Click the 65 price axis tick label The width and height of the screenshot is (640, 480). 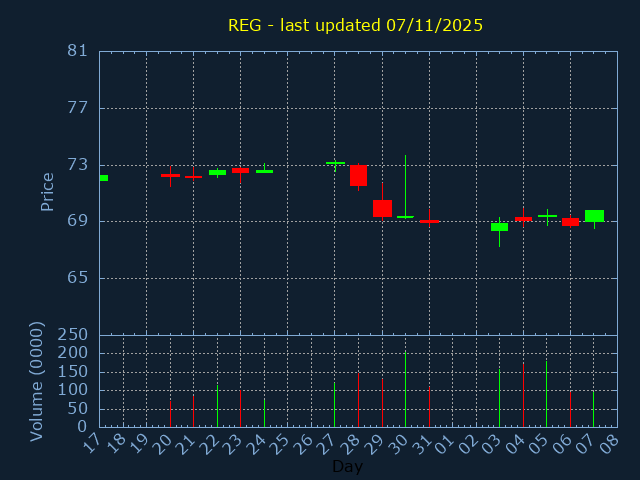pos(78,278)
